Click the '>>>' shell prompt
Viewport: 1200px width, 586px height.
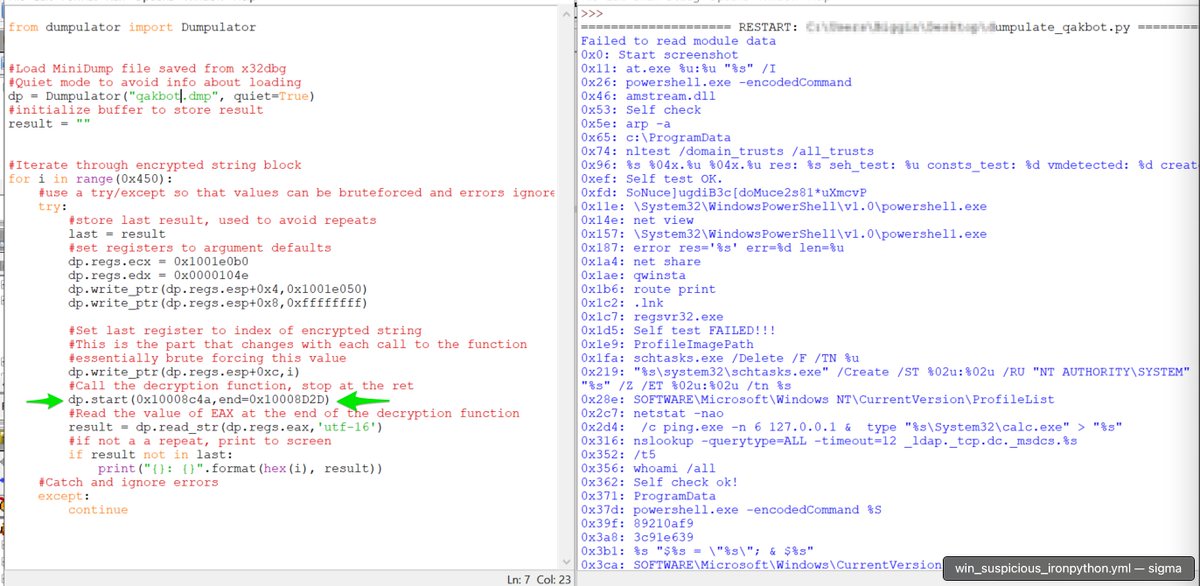(592, 13)
